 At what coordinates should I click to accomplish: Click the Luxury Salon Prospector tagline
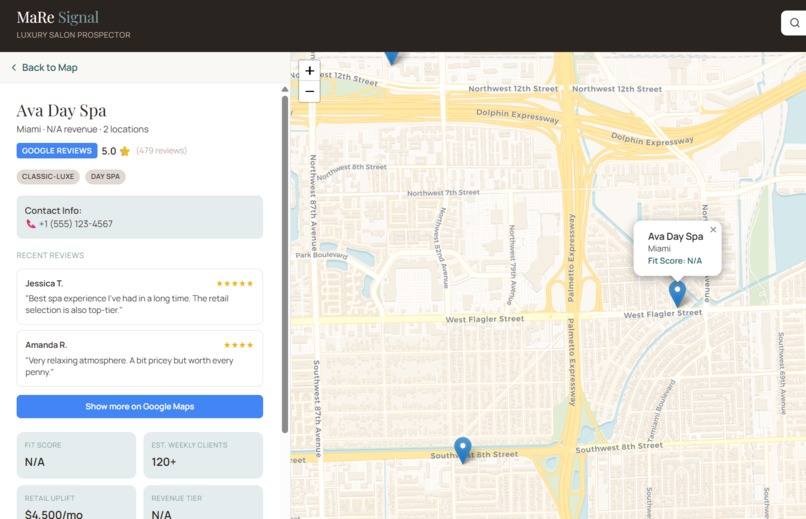pyautogui.click(x=74, y=35)
